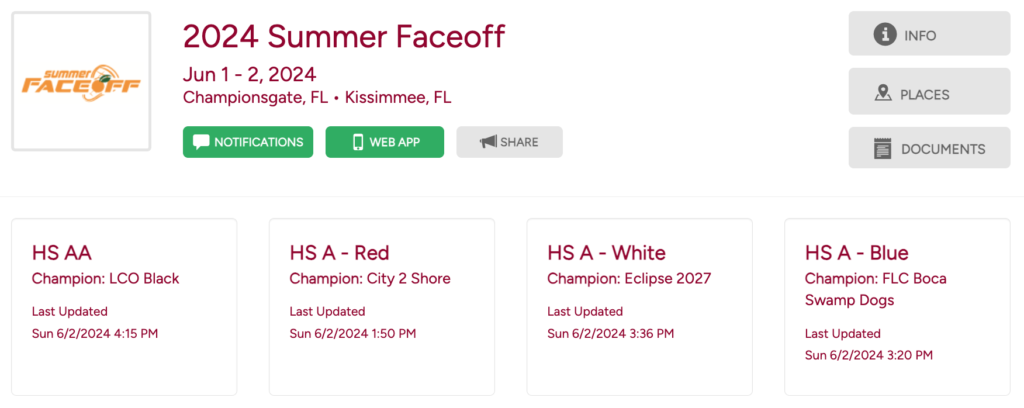Select the HS AA division heading
Screen dimensions: 1024x408
pyautogui.click(x=62, y=253)
